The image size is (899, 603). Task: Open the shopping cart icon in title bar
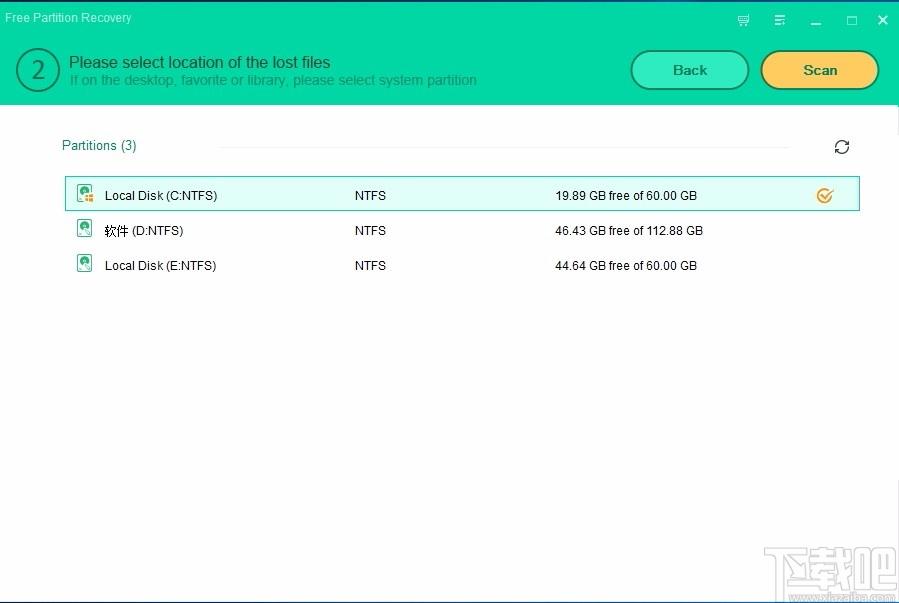[x=743, y=21]
